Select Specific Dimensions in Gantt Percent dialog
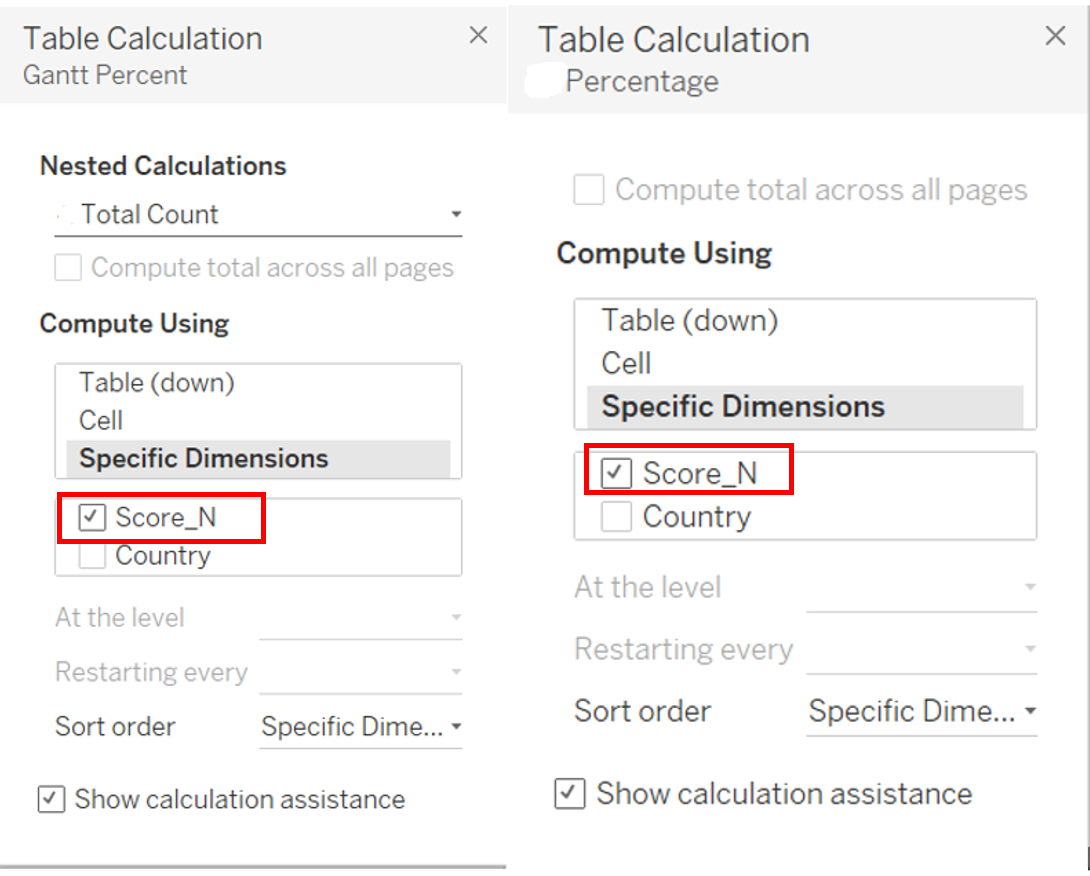Screen dimensions: 1090x876 [204, 459]
